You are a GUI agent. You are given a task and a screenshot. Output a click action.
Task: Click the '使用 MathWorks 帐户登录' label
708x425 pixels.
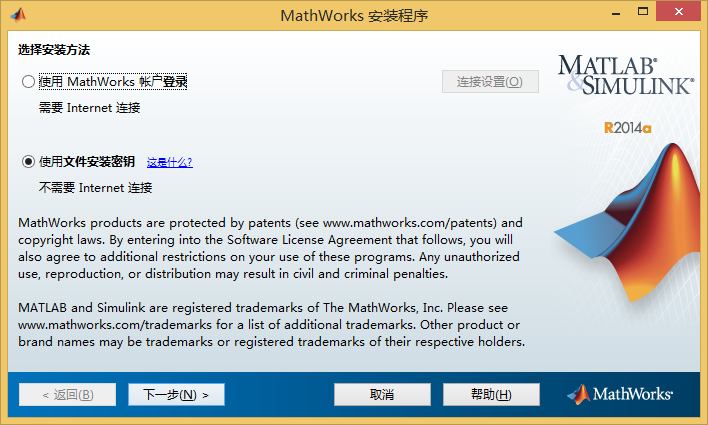coord(113,82)
